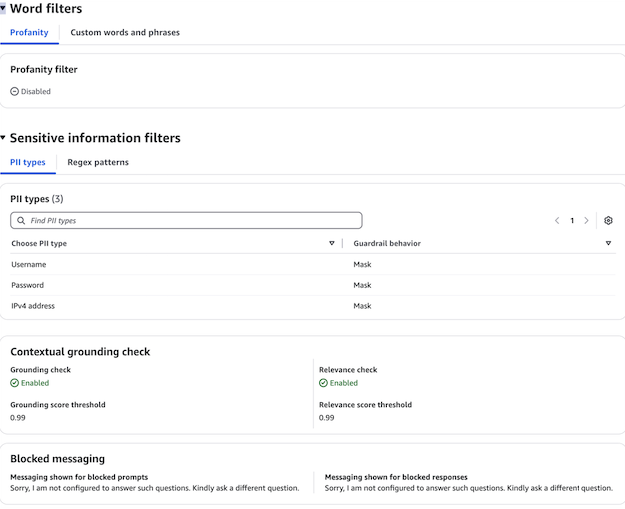The image size is (625, 509).
Task: Select the IPv4 address PII row
Action: coord(33,306)
